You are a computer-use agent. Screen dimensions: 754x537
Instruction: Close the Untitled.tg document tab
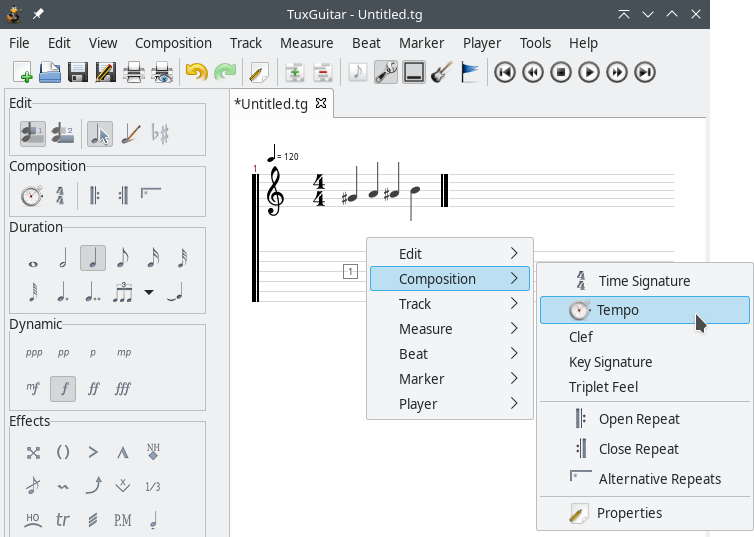pos(321,103)
